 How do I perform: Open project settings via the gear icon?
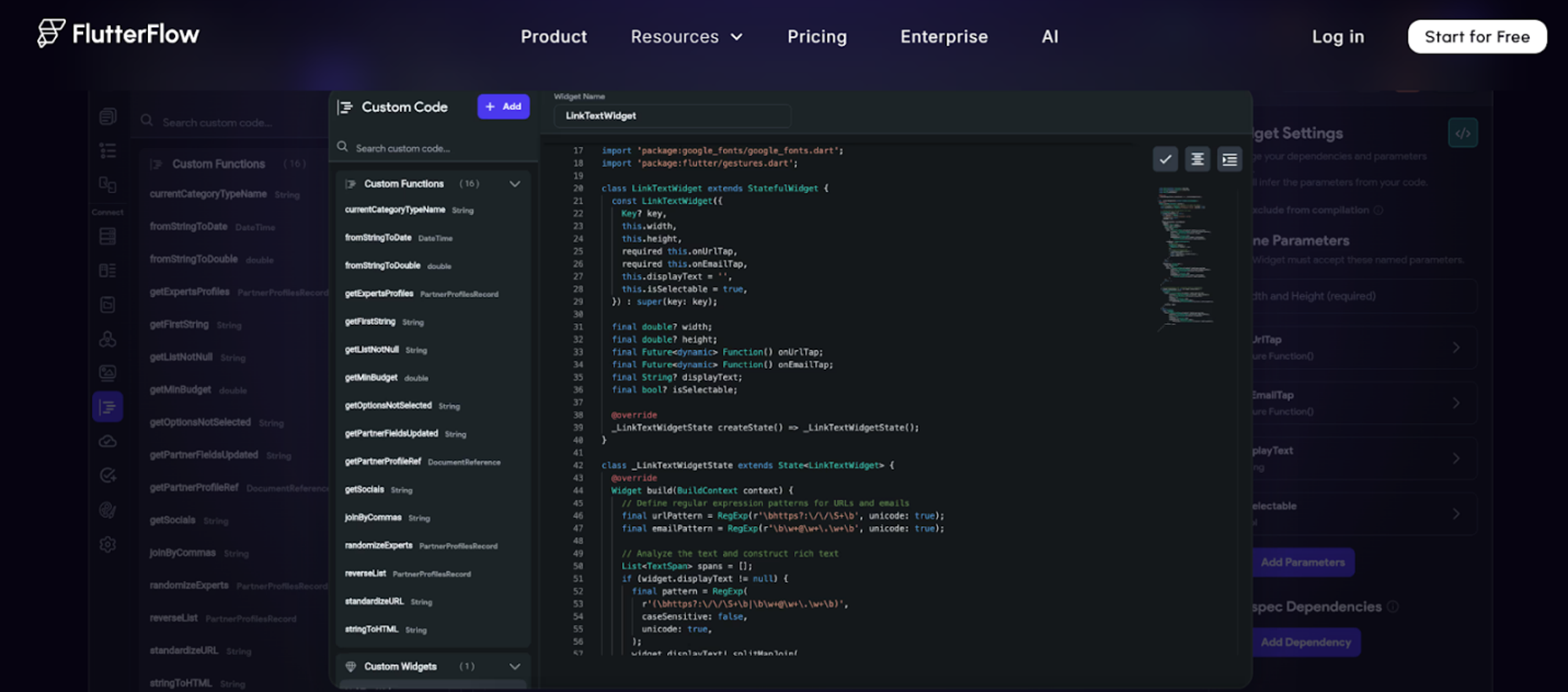pos(108,545)
